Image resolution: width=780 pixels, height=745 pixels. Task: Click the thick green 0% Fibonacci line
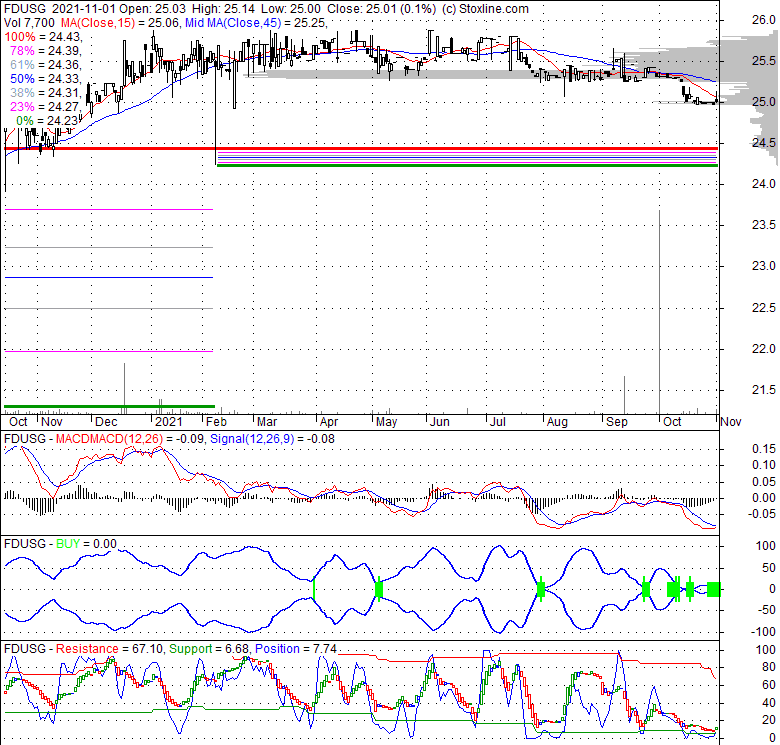[x=468, y=166]
